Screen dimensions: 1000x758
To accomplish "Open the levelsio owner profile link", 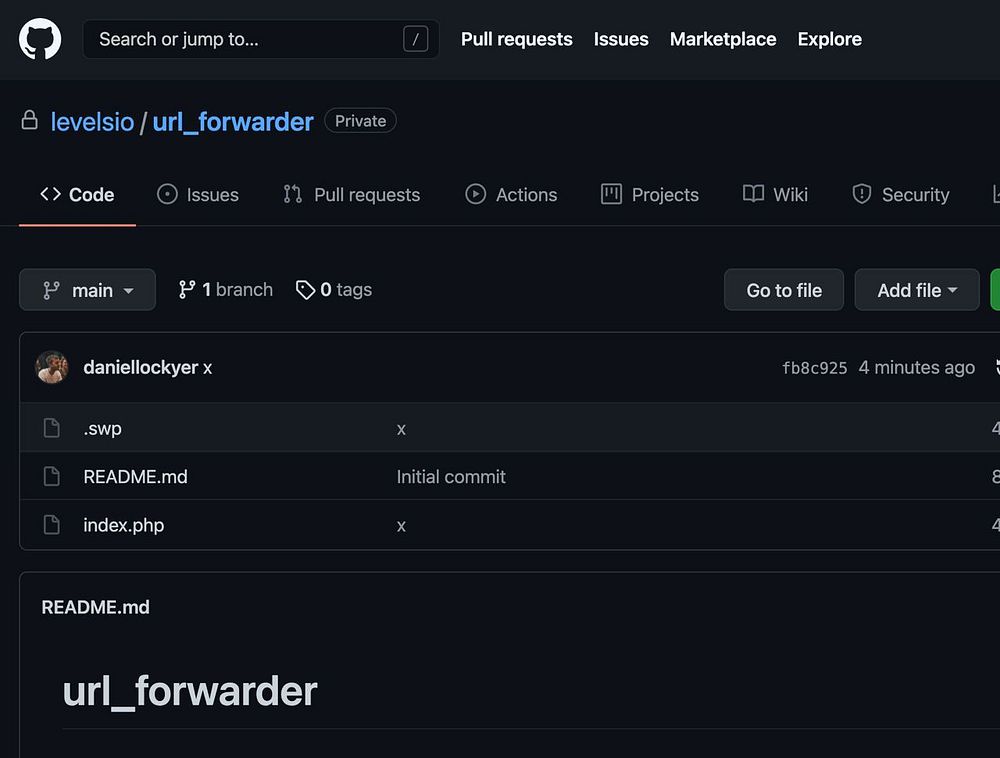I will 92,122.
